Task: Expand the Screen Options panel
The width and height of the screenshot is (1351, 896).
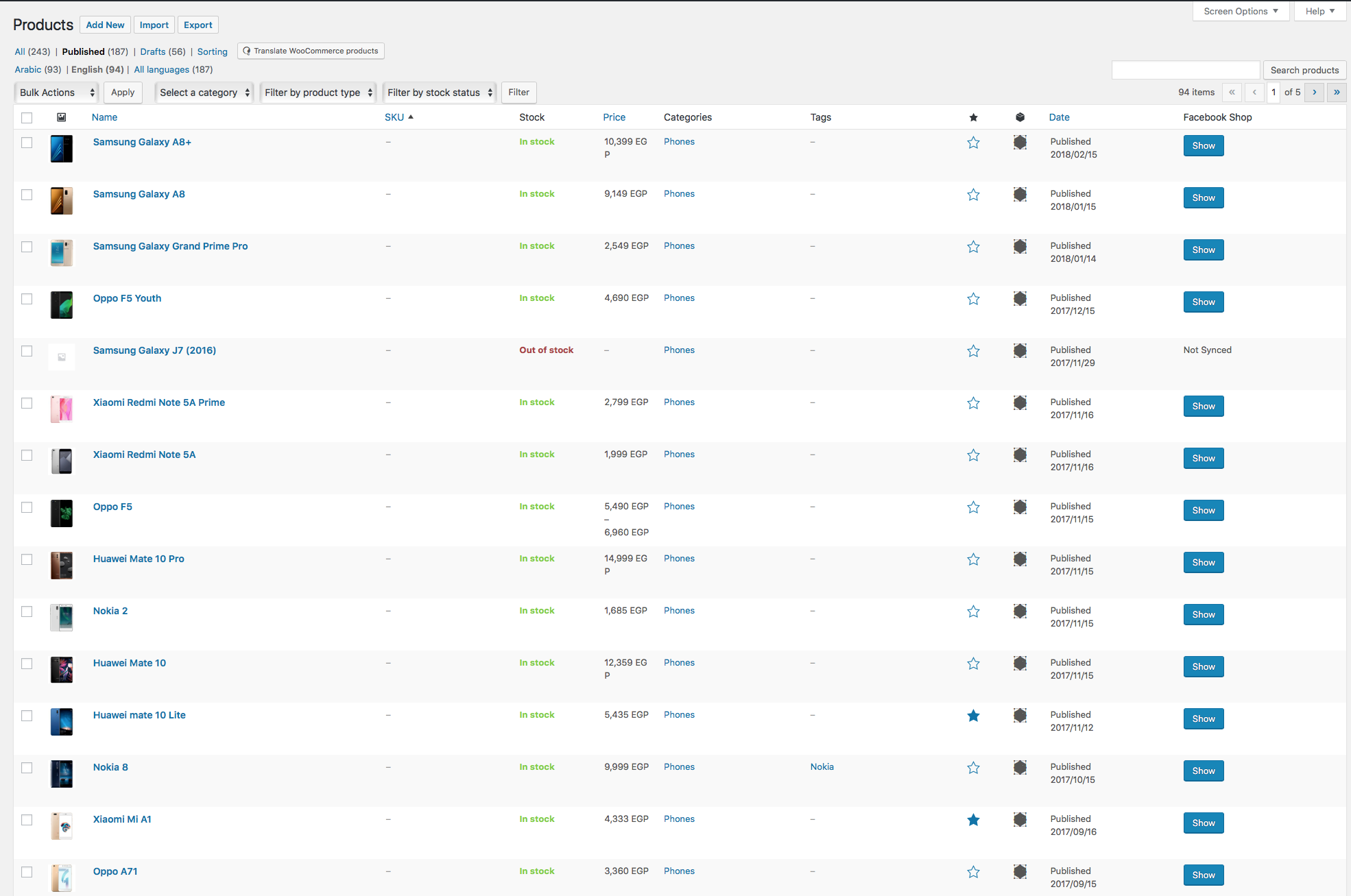Action: pyautogui.click(x=1241, y=11)
